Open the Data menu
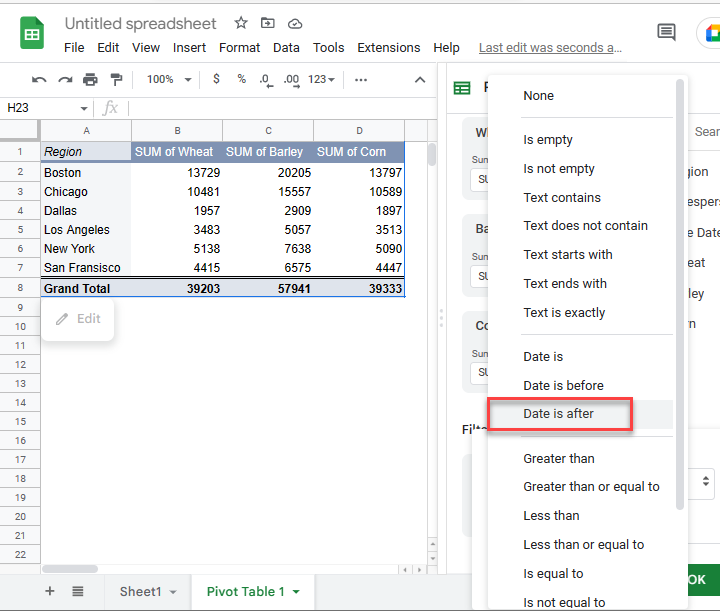Screen dimensions: 720x611 point(286,47)
